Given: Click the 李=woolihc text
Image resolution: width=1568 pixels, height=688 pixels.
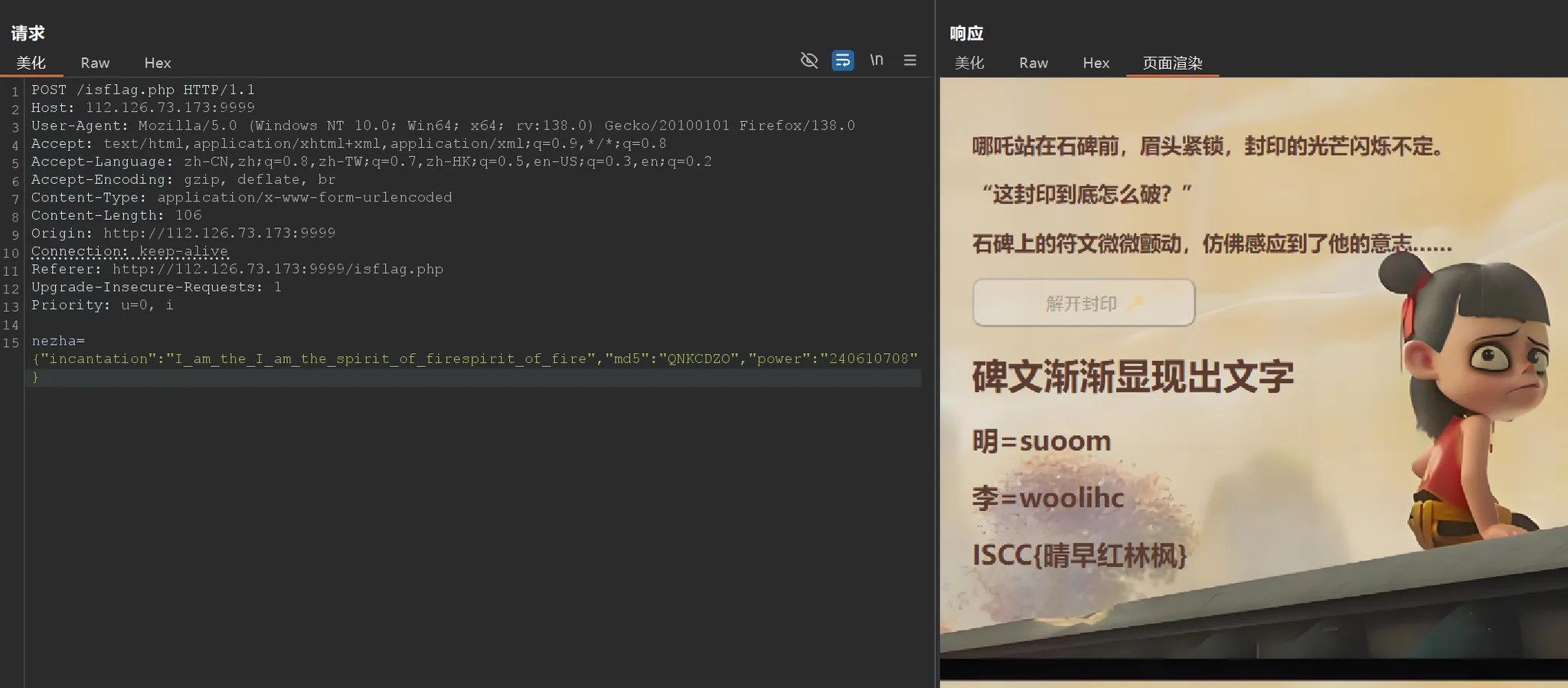Looking at the screenshot, I should coord(1048,498).
